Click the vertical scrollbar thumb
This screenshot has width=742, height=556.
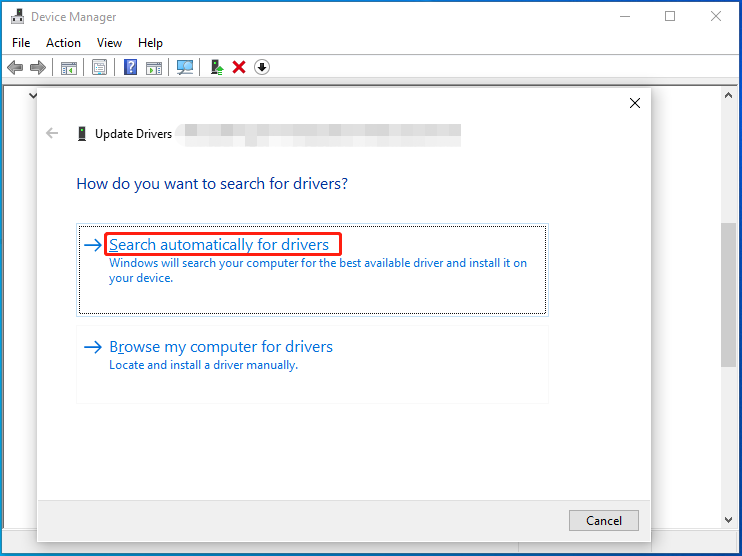pyautogui.click(x=728, y=295)
